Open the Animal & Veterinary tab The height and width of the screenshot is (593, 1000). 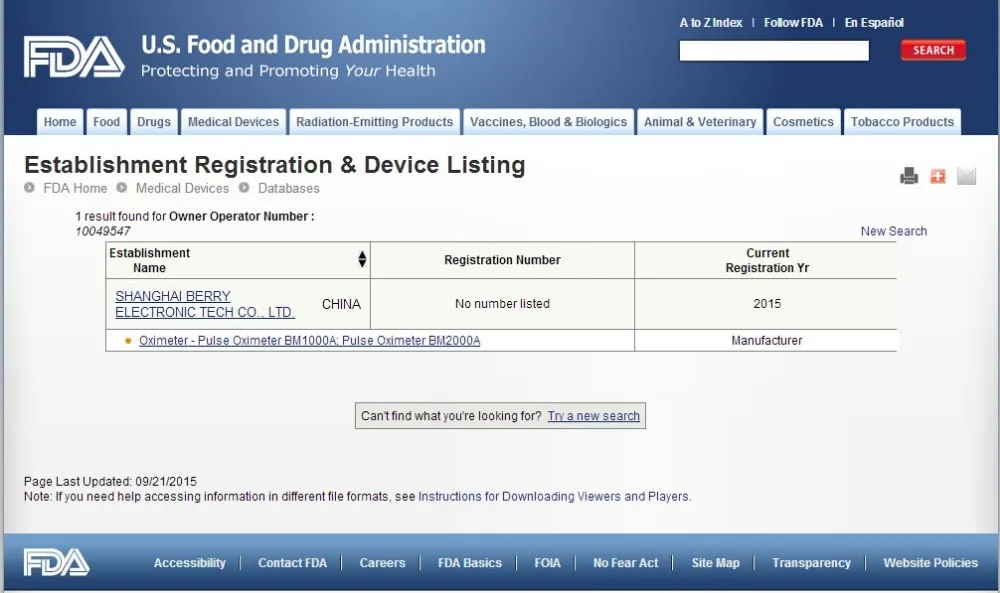coord(700,122)
